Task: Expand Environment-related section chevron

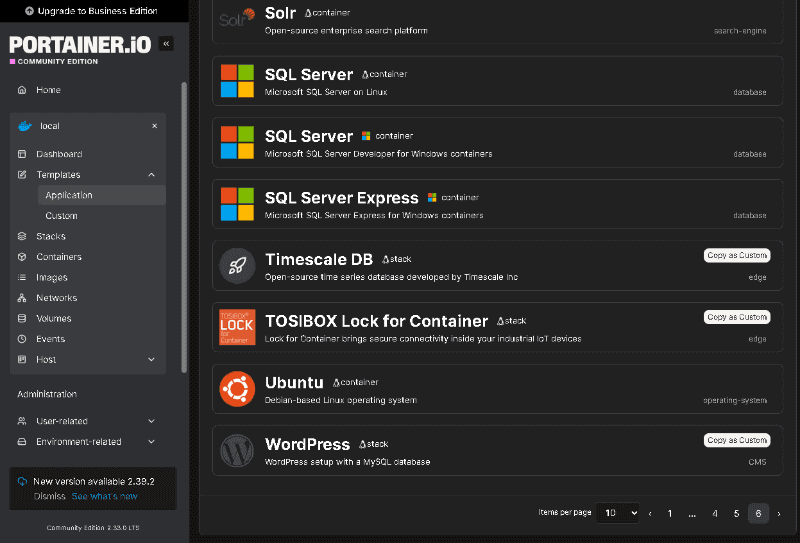Action: [x=152, y=441]
